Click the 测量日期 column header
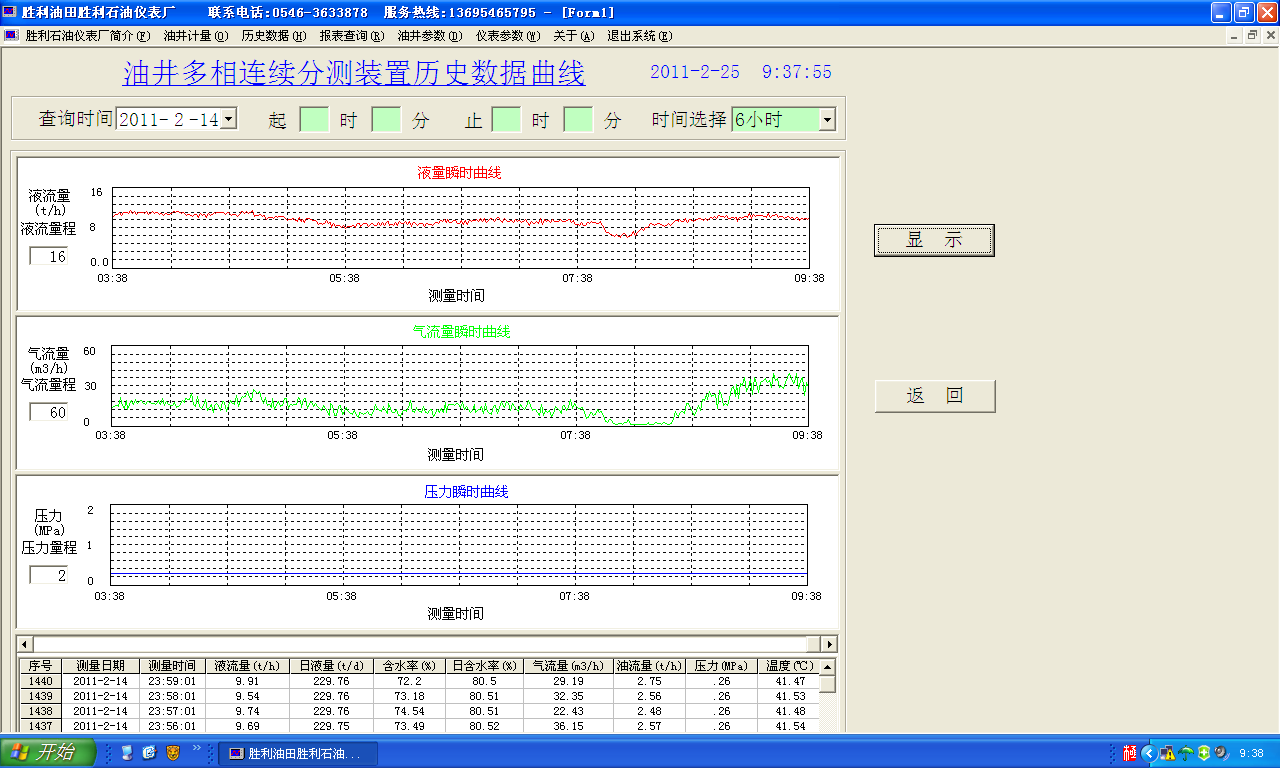This screenshot has width=1280, height=768. [99, 666]
